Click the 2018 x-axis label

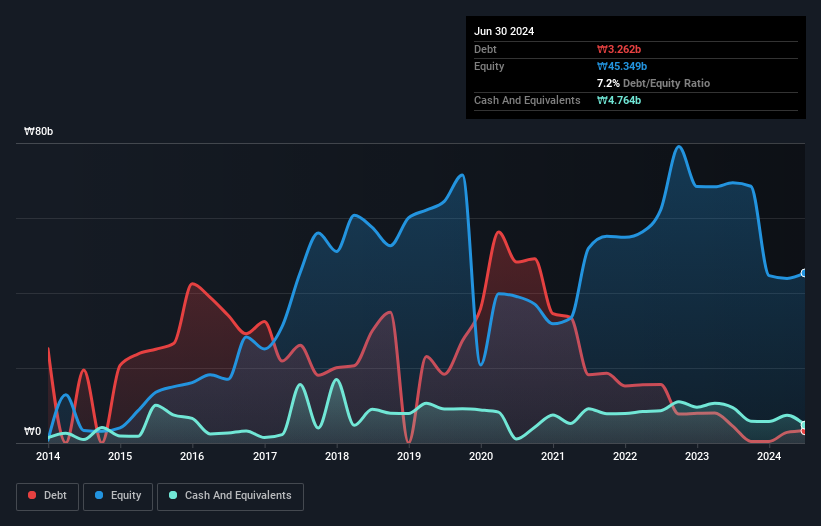coord(337,456)
